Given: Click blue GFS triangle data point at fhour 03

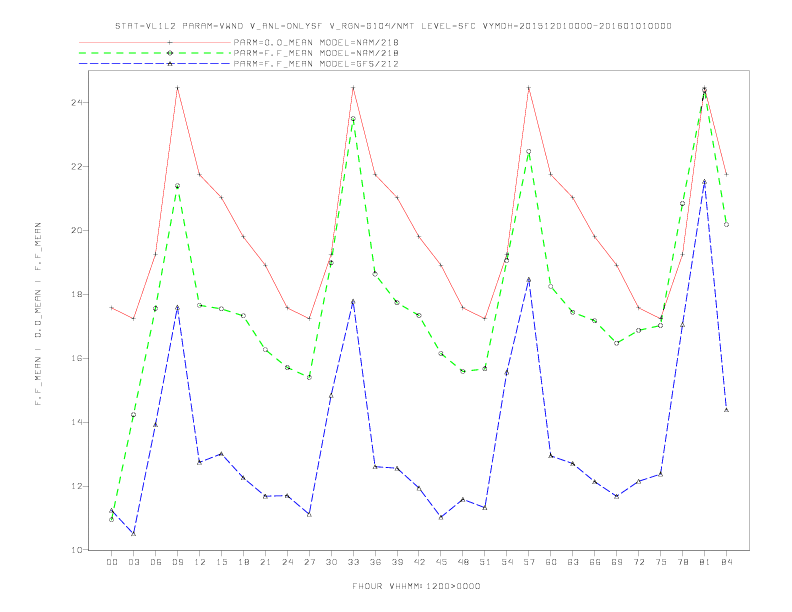Looking at the screenshot, I should coord(133,534).
